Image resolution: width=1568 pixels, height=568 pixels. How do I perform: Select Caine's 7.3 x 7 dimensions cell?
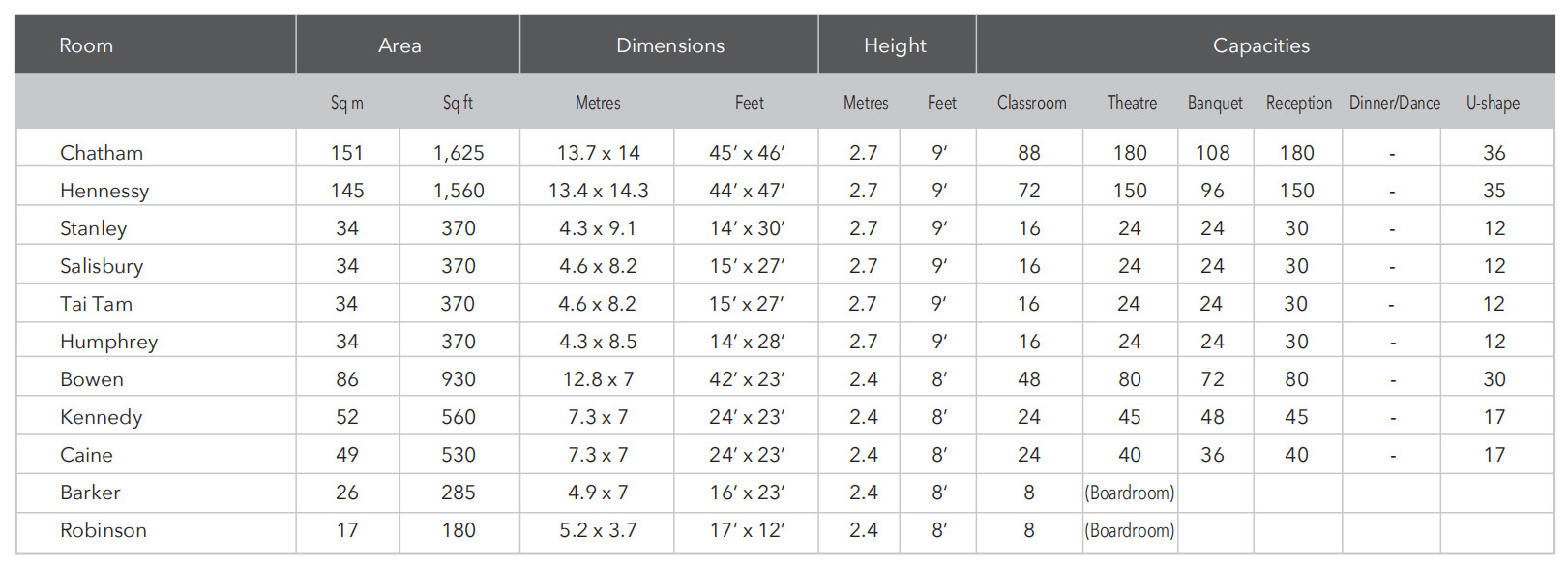pos(598,455)
